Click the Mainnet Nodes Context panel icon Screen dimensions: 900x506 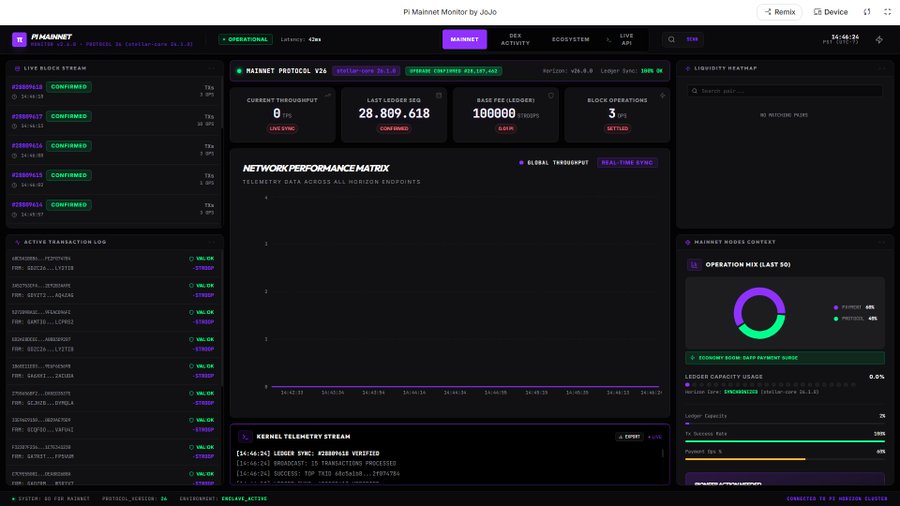pyautogui.click(x=688, y=242)
